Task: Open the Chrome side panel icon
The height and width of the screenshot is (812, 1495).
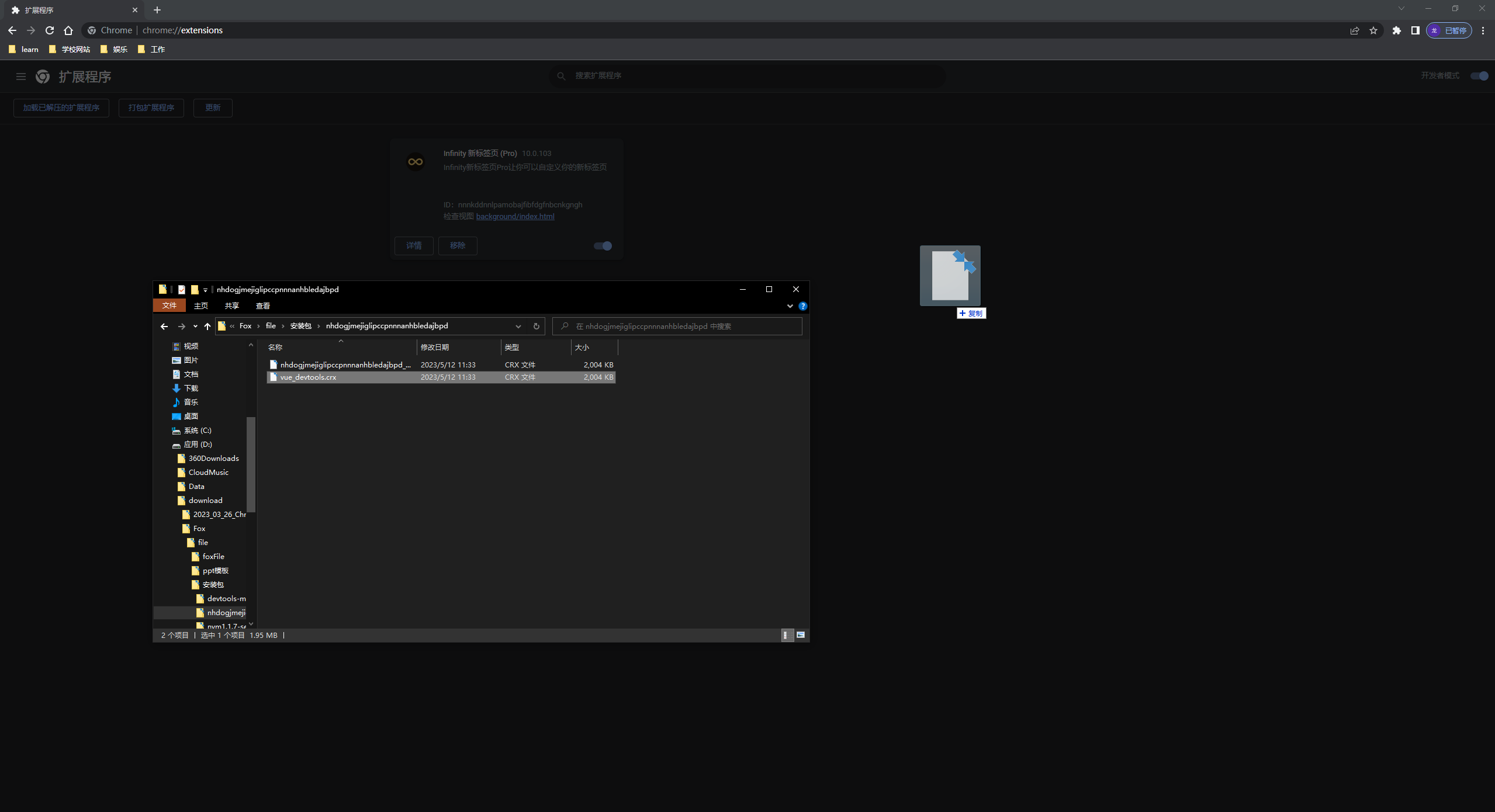Action: click(1415, 30)
